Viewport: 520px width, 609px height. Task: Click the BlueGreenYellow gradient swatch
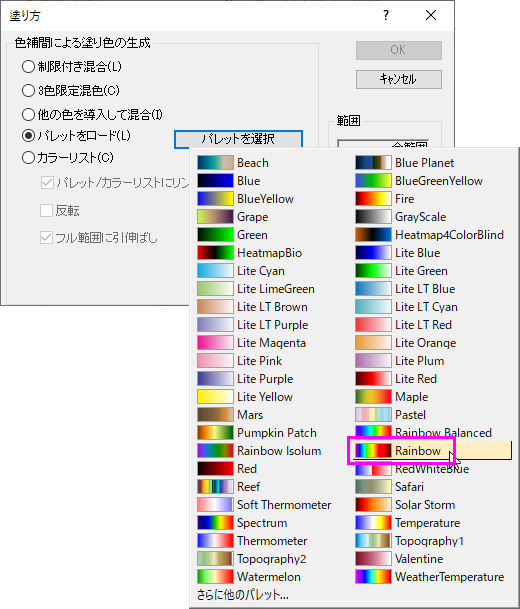tap(373, 181)
